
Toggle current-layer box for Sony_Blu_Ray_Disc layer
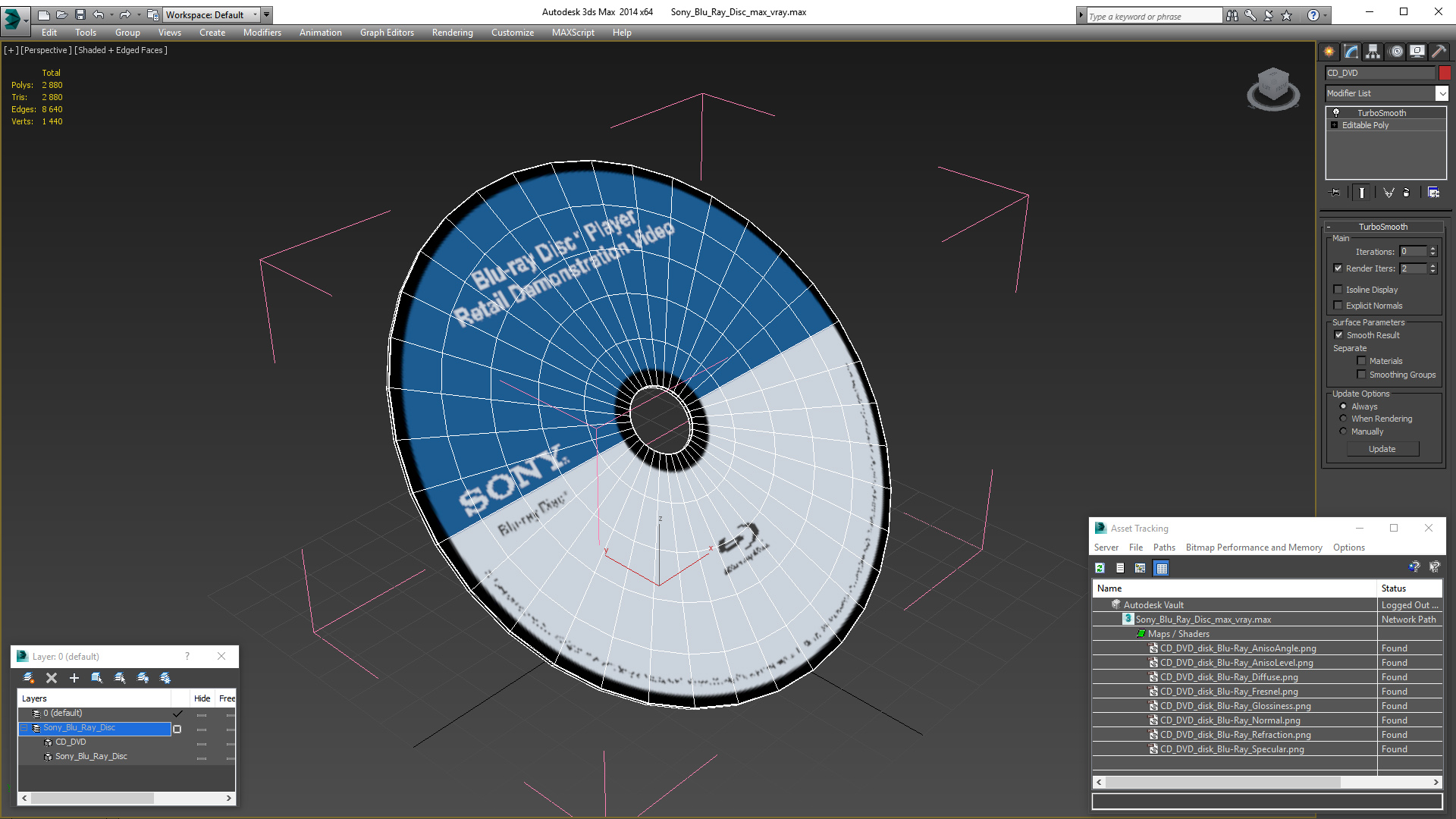pos(177,729)
